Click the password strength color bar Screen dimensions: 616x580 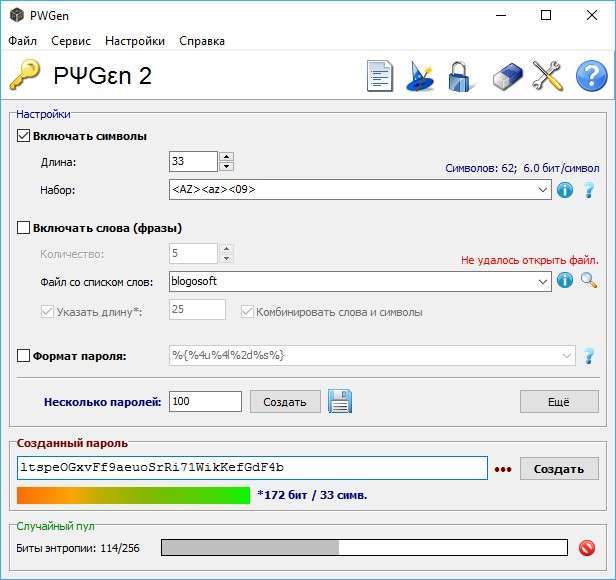pyautogui.click(x=134, y=496)
